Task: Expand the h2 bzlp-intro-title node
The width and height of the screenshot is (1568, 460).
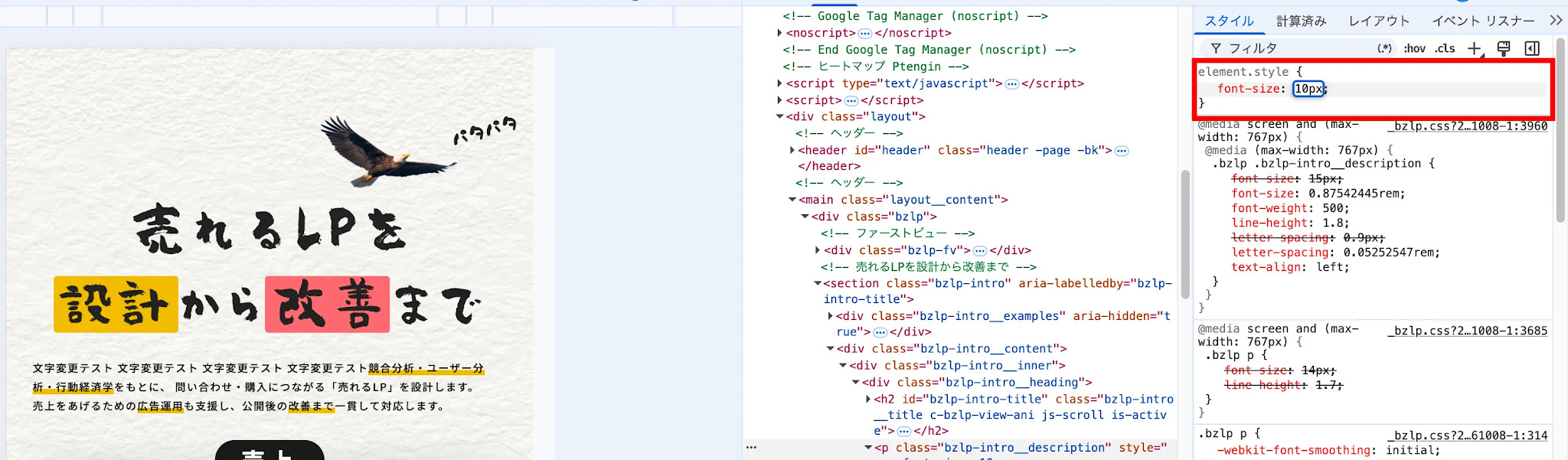Action: (867, 399)
